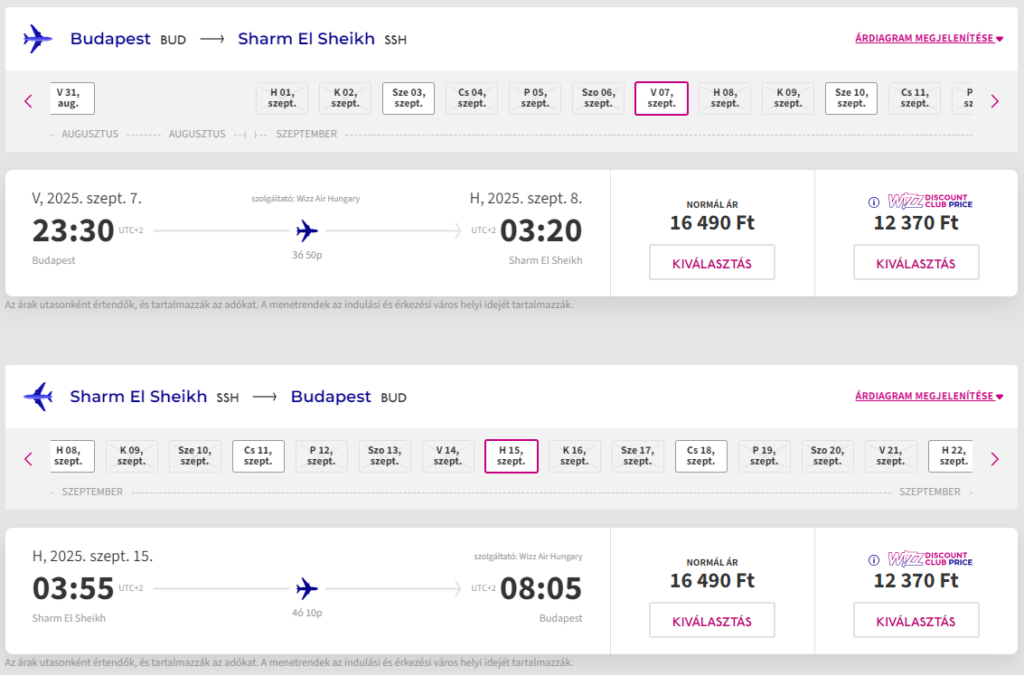
Task: Go to next return dates with right arrow
Action: 994,459
